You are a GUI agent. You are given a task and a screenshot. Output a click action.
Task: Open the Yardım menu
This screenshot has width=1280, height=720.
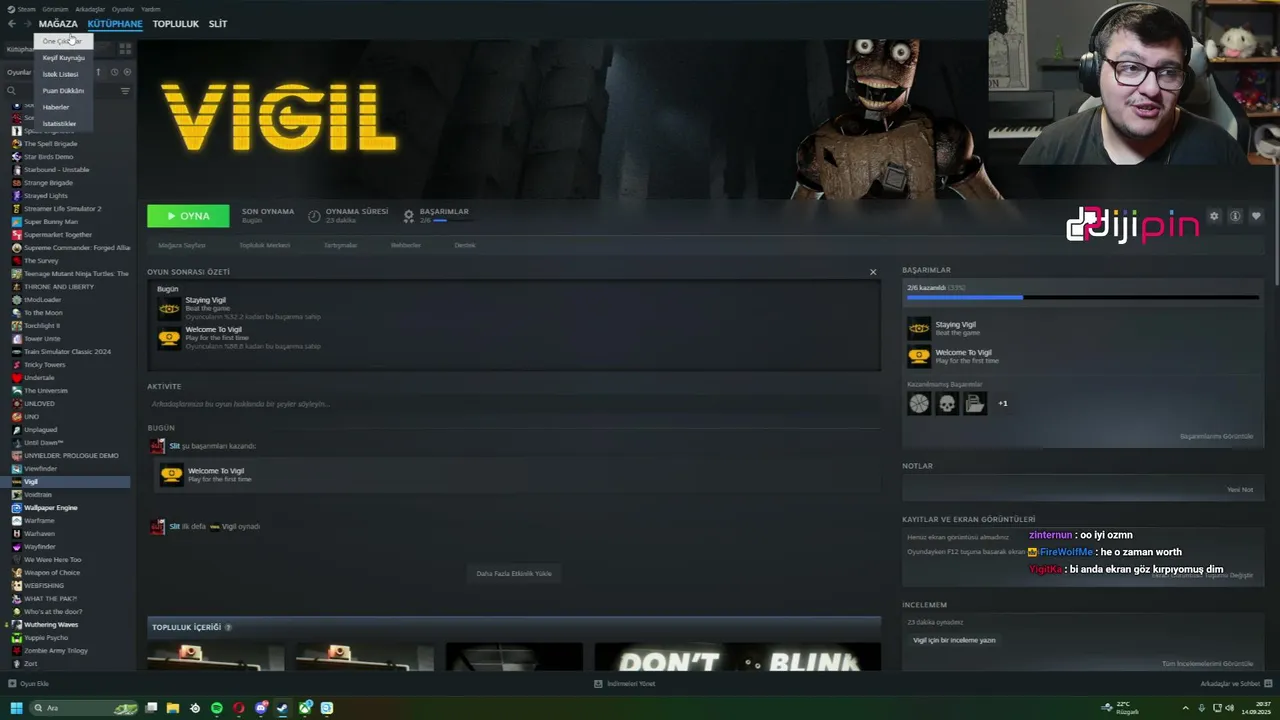(x=150, y=9)
